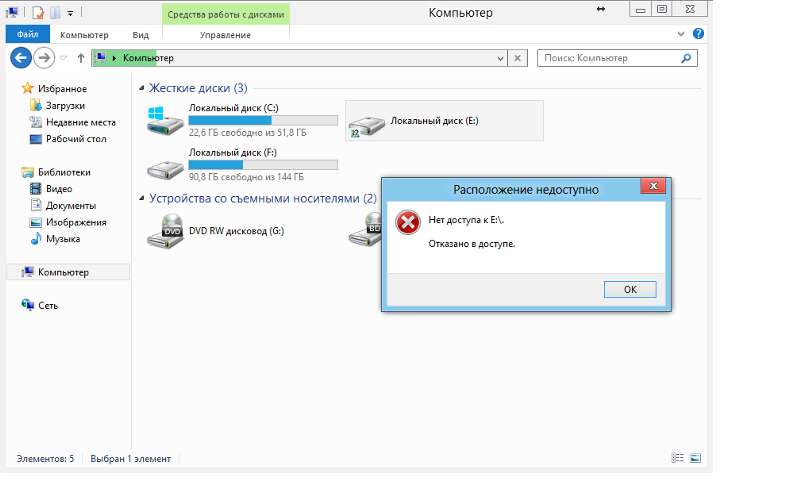Click 'Выбран 1 элемент' status text
The image size is (800, 500).
pyautogui.click(x=131, y=459)
